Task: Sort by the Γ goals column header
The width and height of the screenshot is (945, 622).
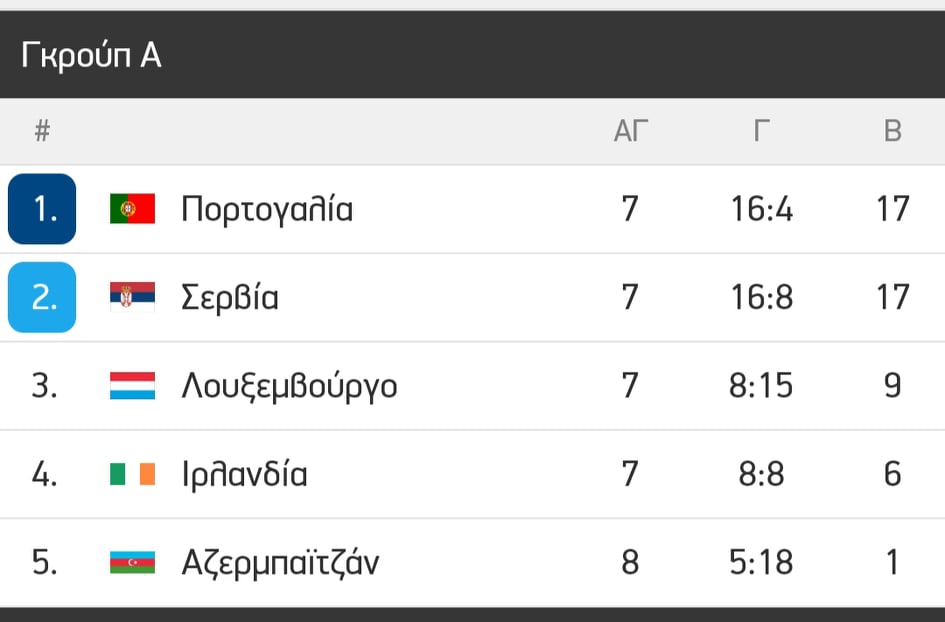Action: tap(762, 131)
